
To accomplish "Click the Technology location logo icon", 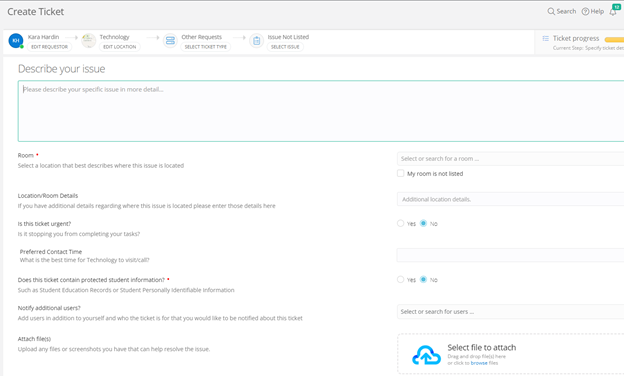I will click(x=88, y=41).
